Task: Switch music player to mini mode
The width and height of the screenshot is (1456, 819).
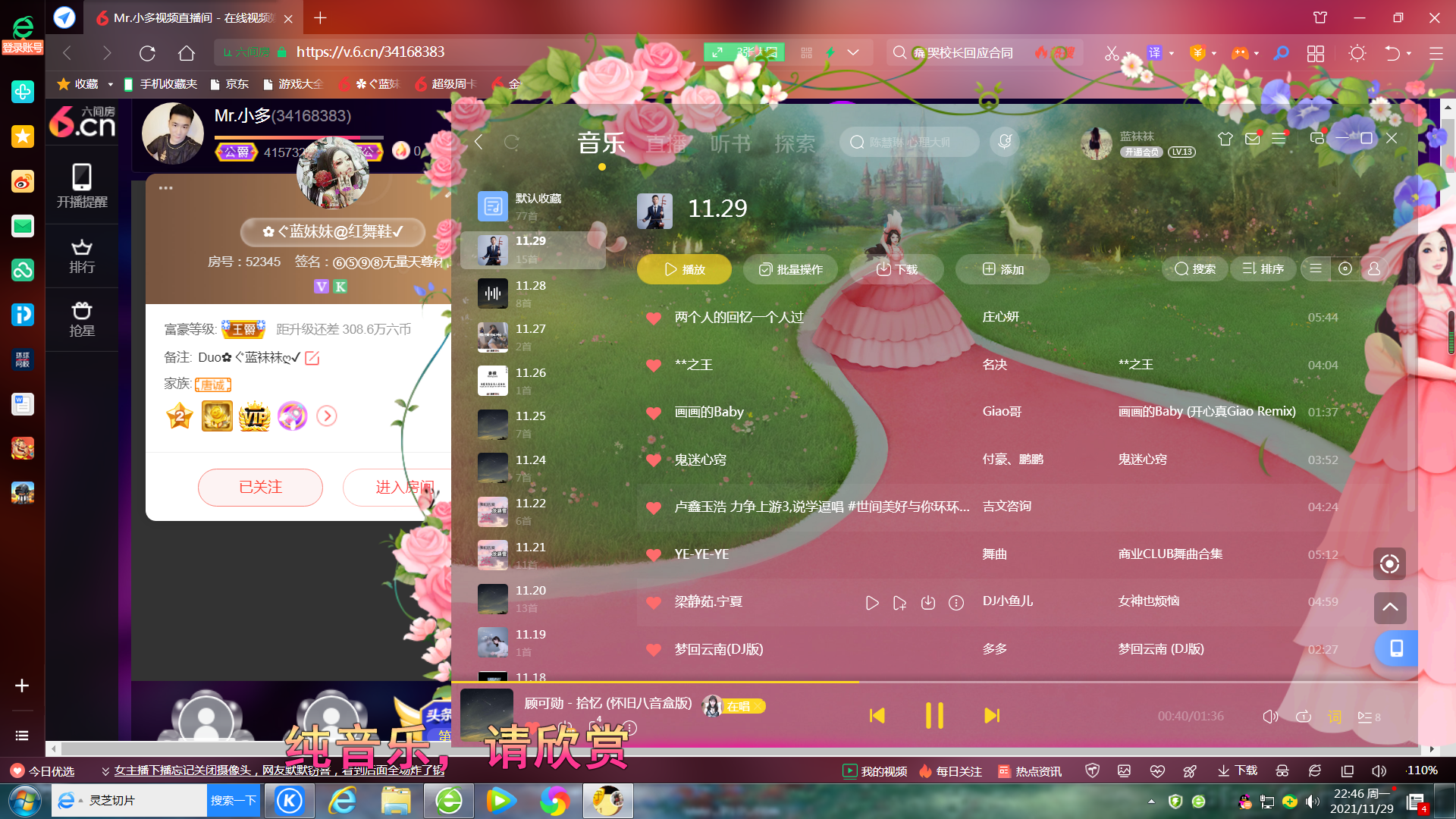Action: click(1317, 138)
